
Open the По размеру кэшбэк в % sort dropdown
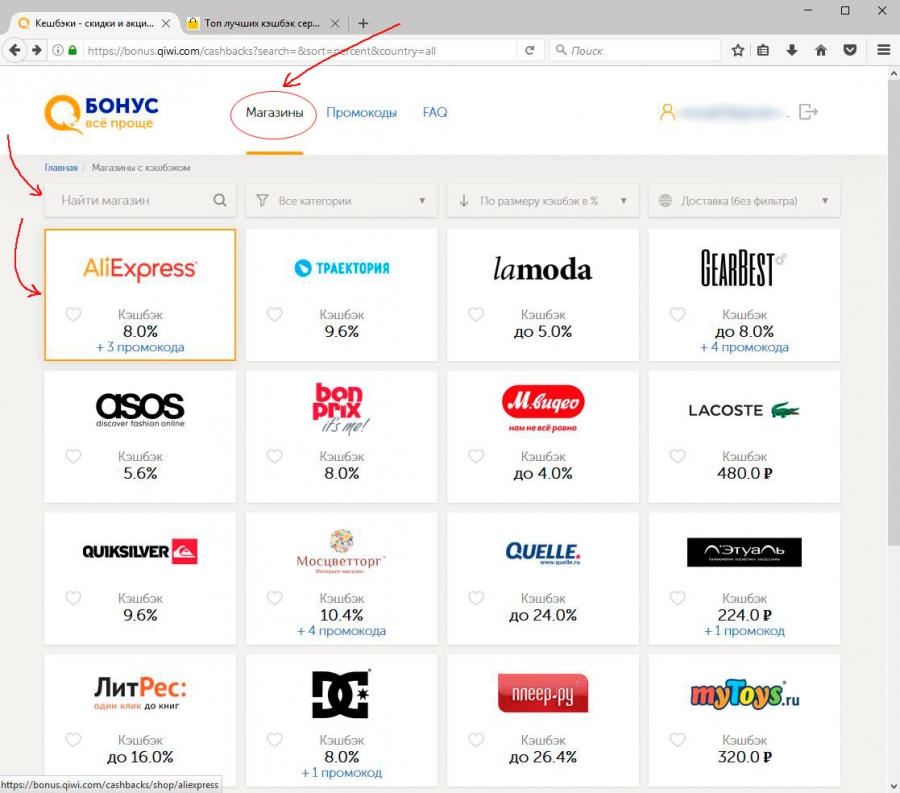click(x=543, y=201)
